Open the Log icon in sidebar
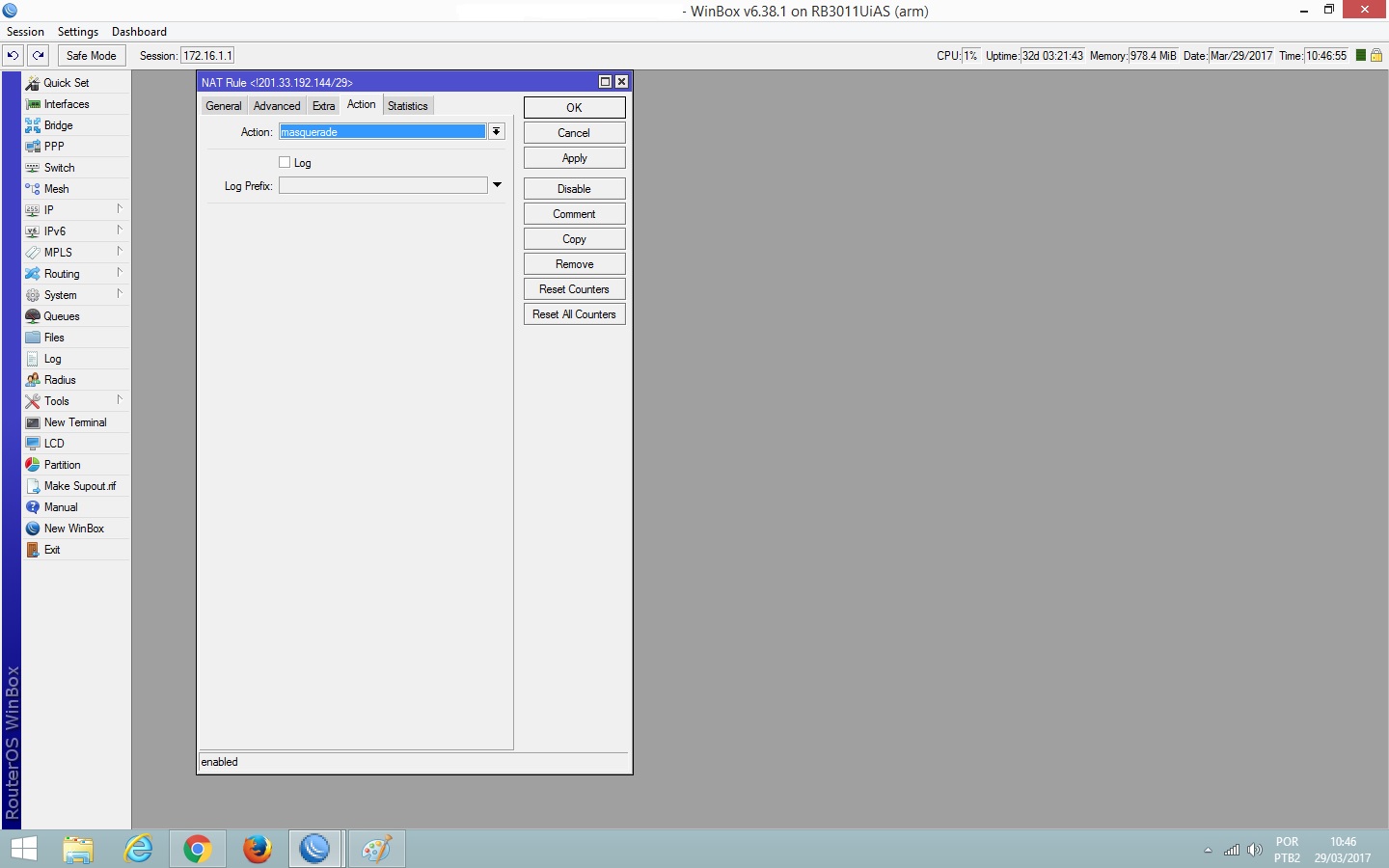Viewport: 1389px width, 868px height. click(x=33, y=359)
